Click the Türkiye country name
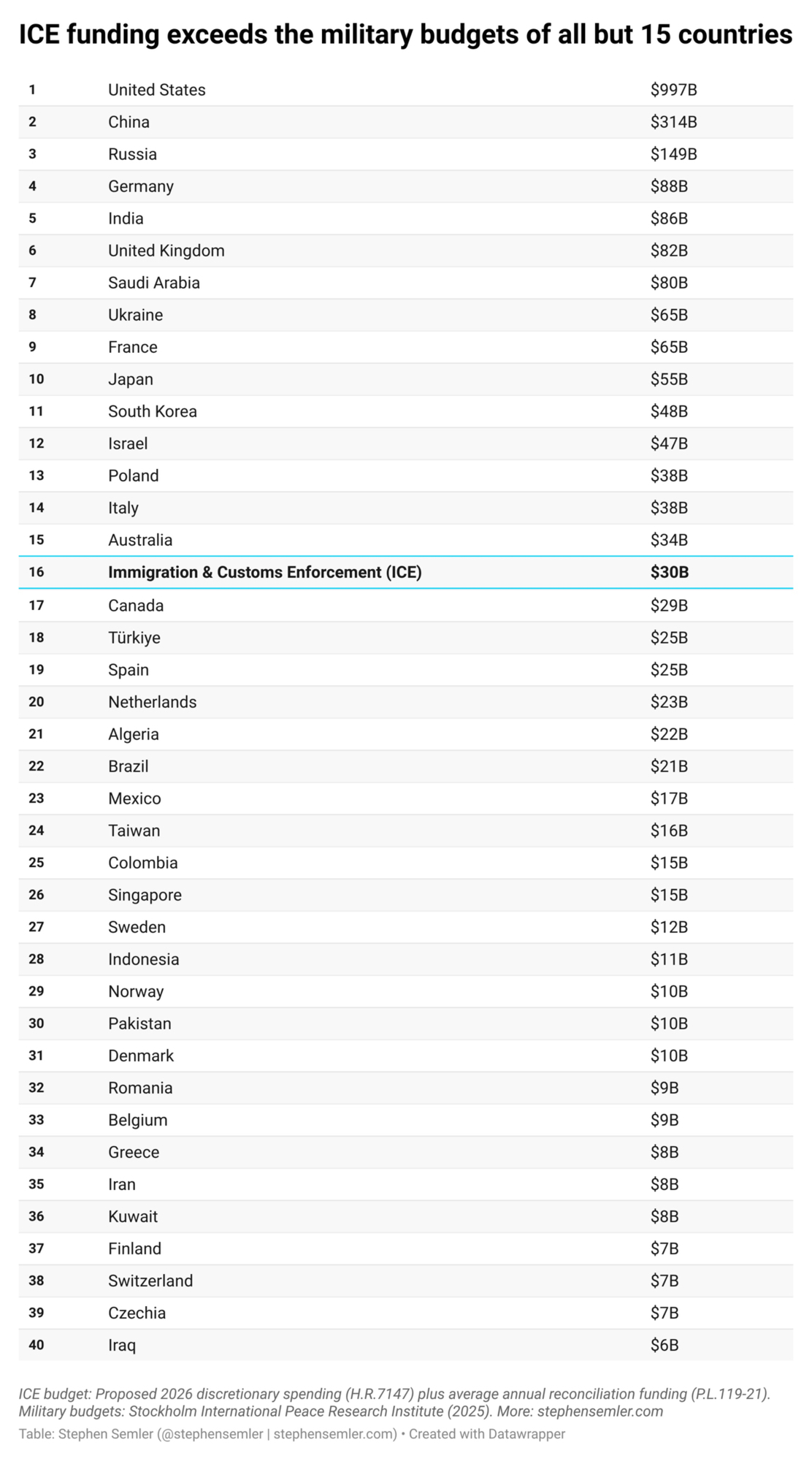 click(134, 638)
